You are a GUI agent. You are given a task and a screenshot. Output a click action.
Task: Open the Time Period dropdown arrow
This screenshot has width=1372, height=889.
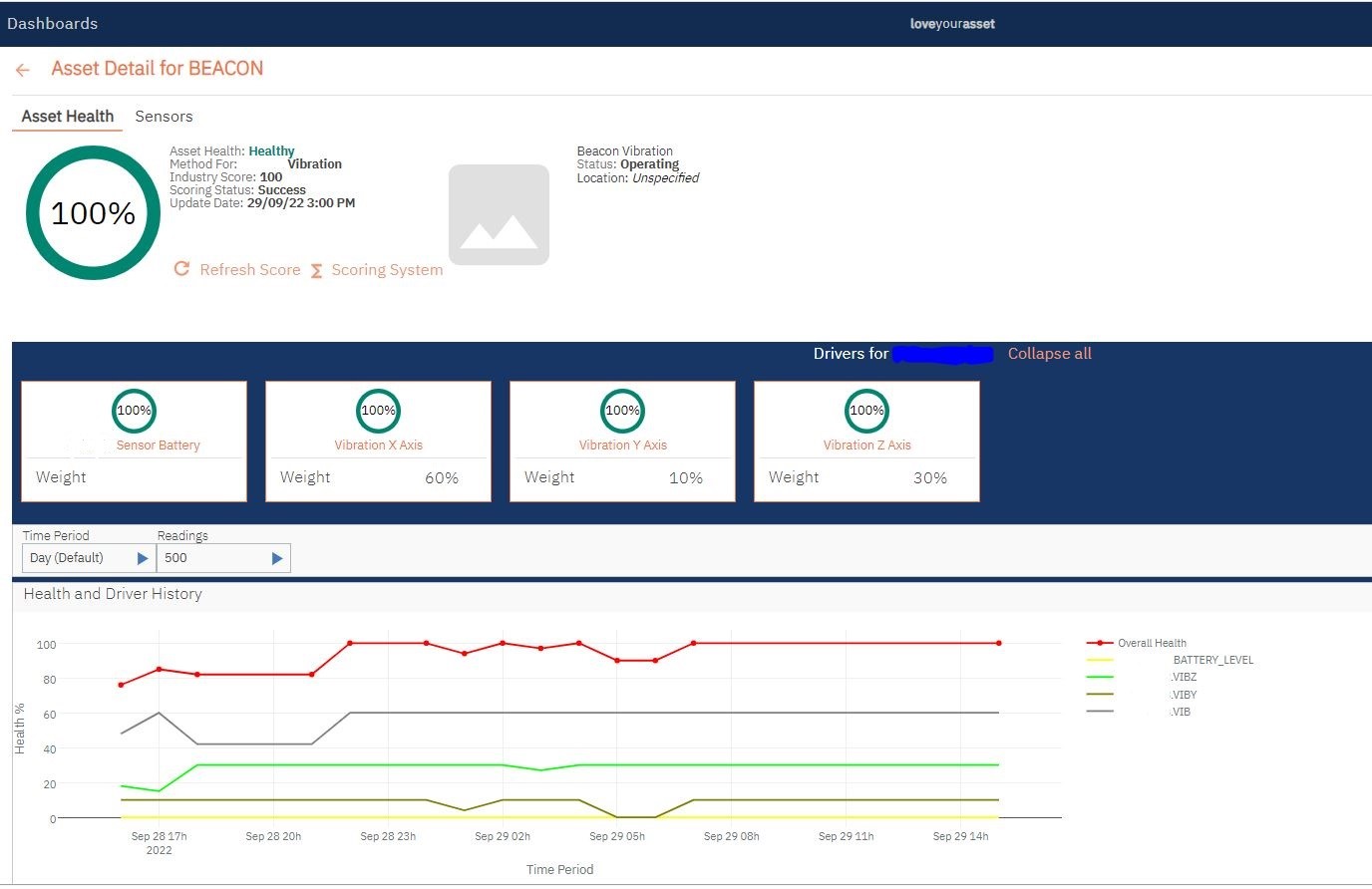[x=143, y=558]
